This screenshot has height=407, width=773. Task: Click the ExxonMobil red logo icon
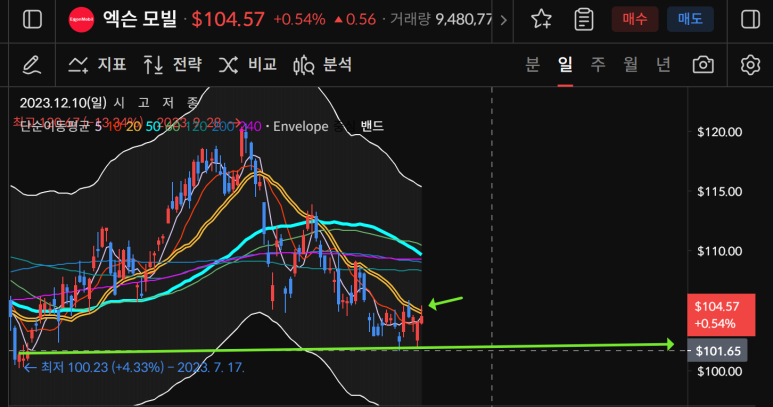pyautogui.click(x=81, y=20)
